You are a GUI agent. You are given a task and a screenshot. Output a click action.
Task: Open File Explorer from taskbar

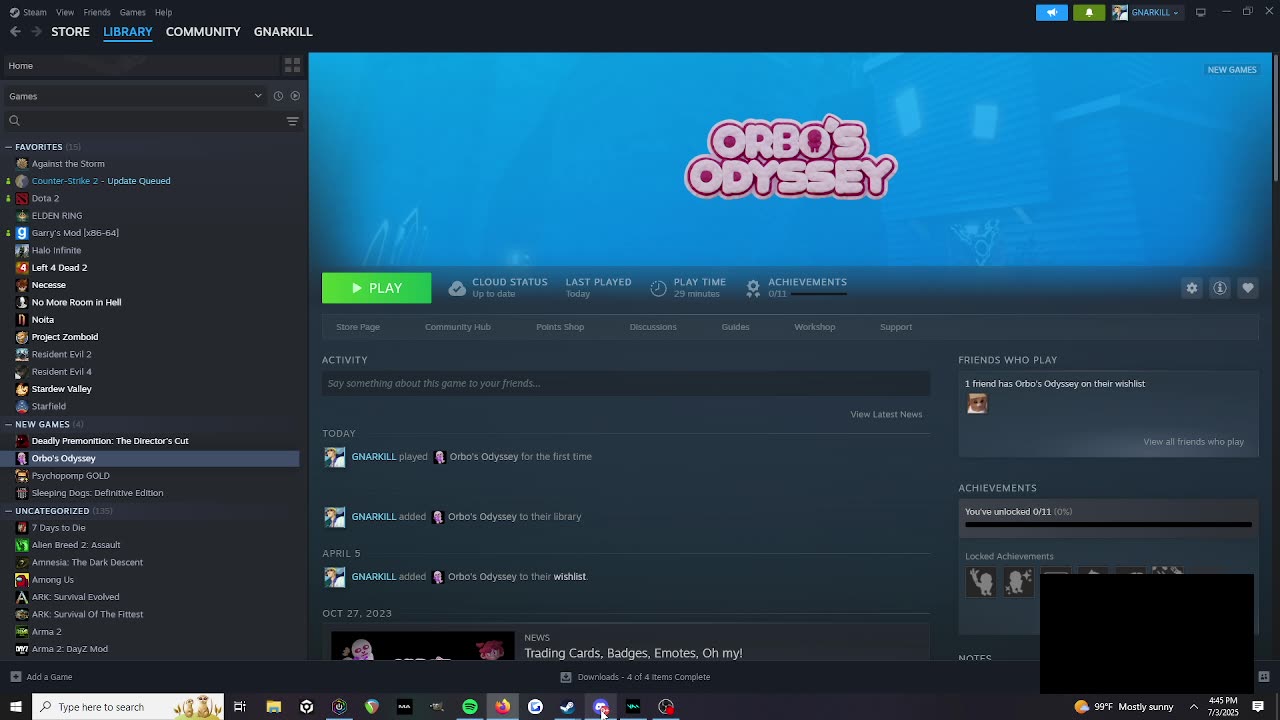[x=273, y=707]
